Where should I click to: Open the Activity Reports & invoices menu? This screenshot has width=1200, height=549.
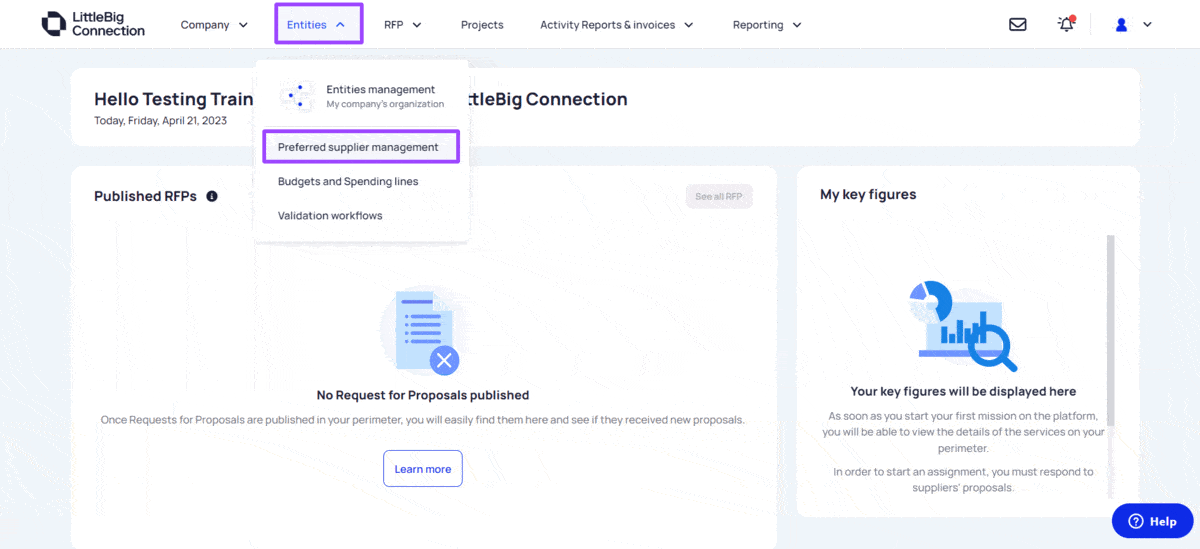617,25
